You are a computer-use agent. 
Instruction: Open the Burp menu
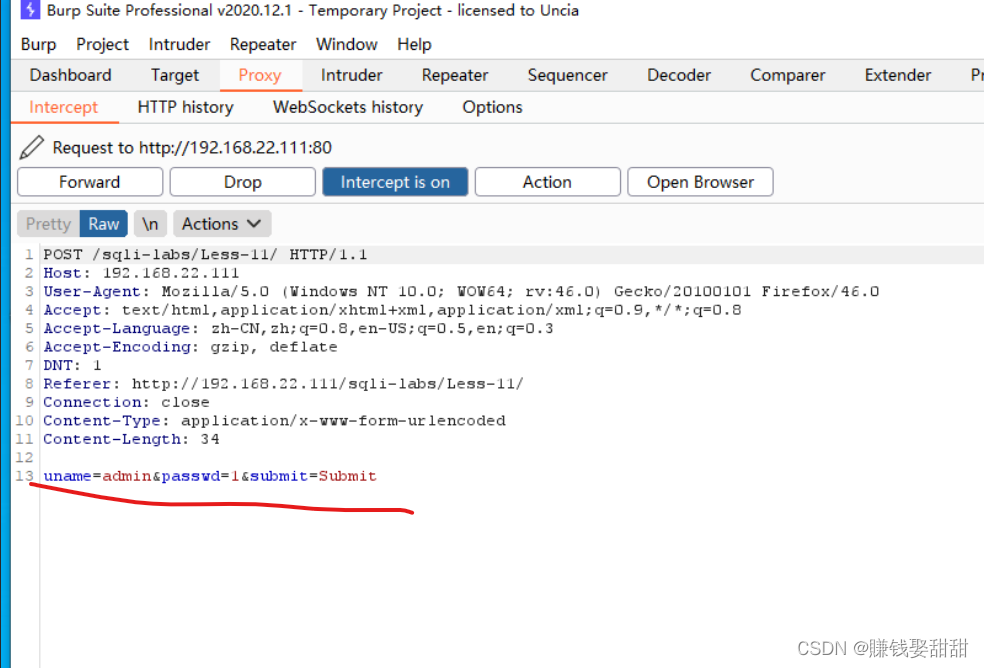pyautogui.click(x=38, y=45)
